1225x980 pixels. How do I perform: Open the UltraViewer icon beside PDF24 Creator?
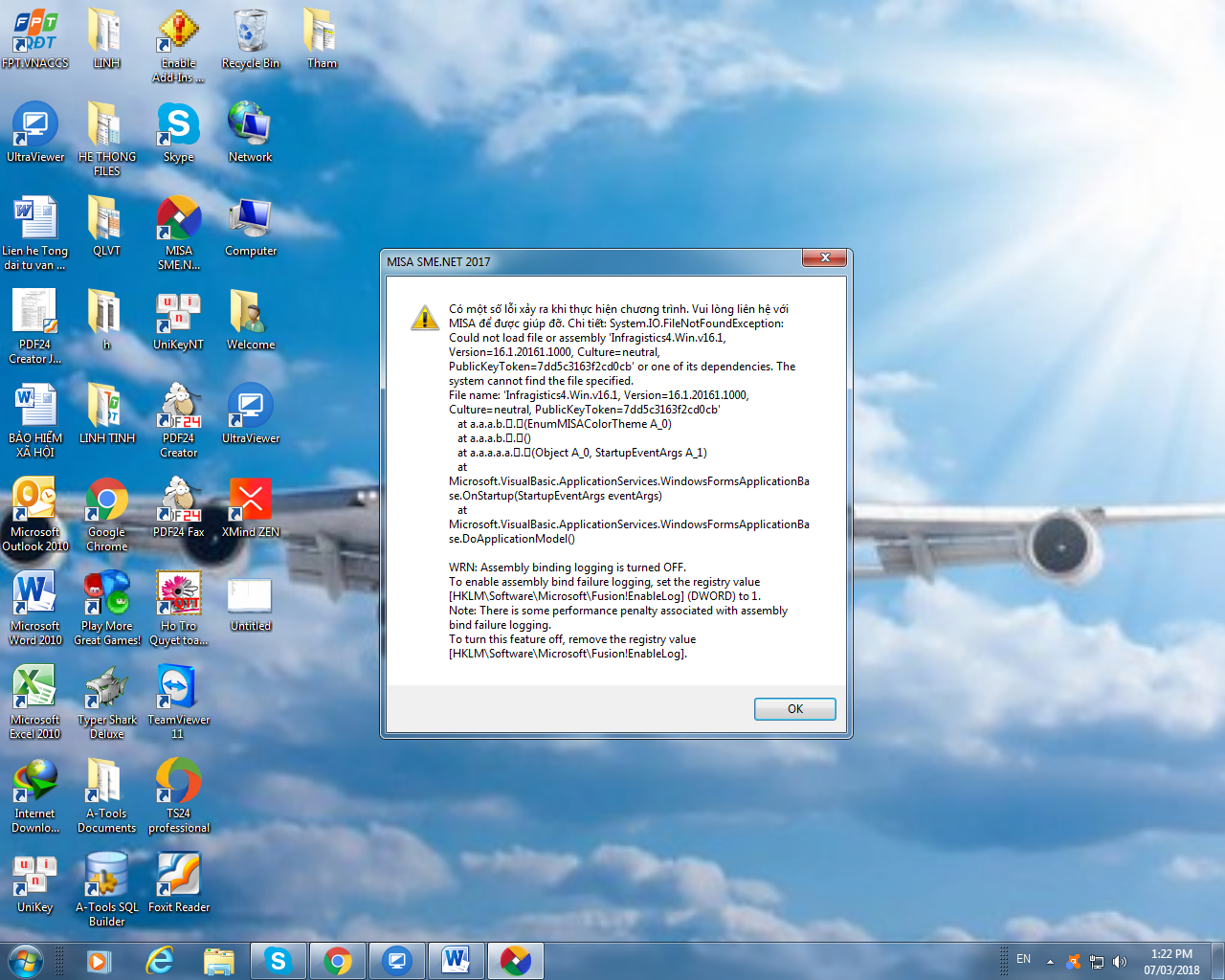click(250, 413)
